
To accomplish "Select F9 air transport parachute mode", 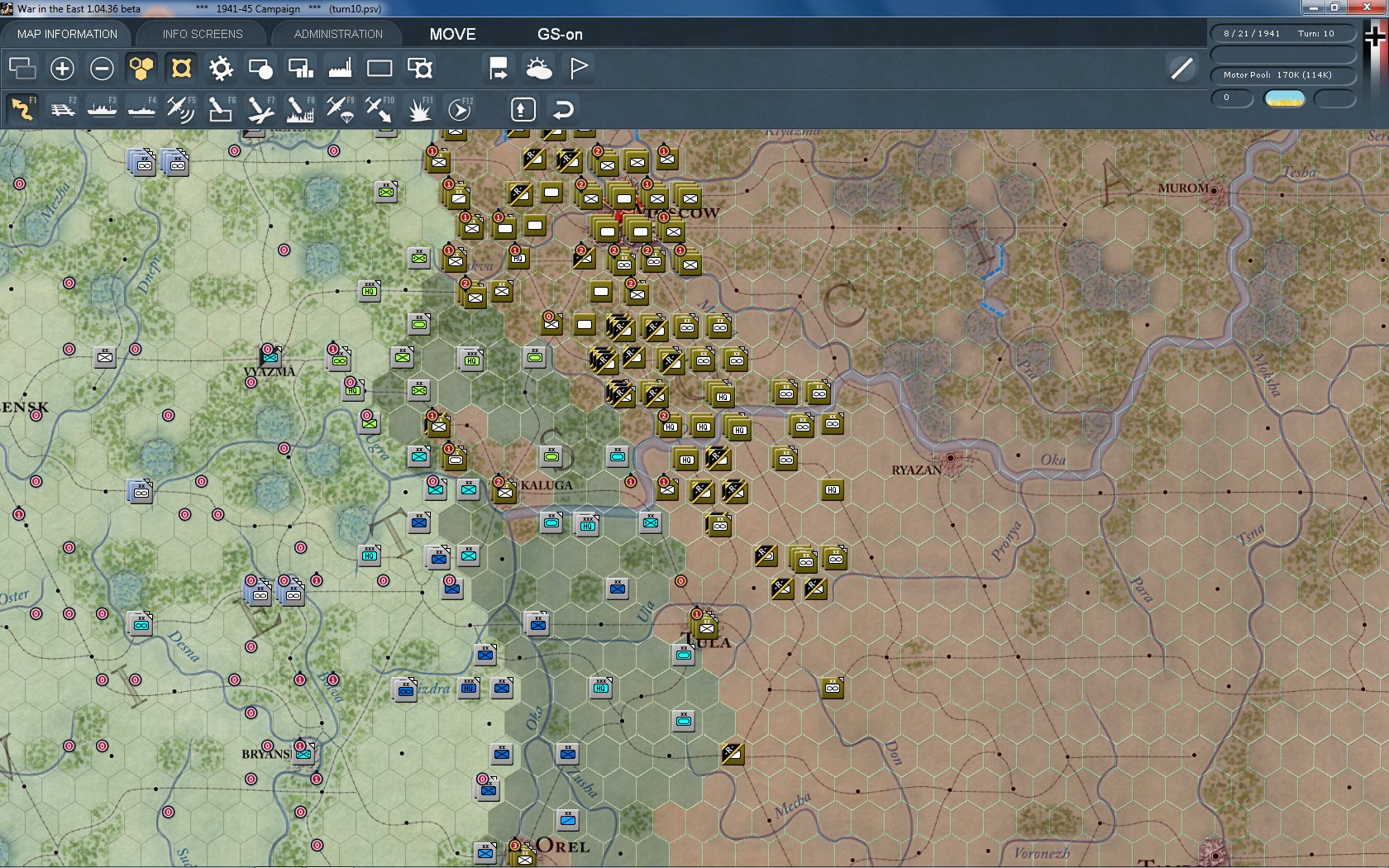I will [x=340, y=109].
